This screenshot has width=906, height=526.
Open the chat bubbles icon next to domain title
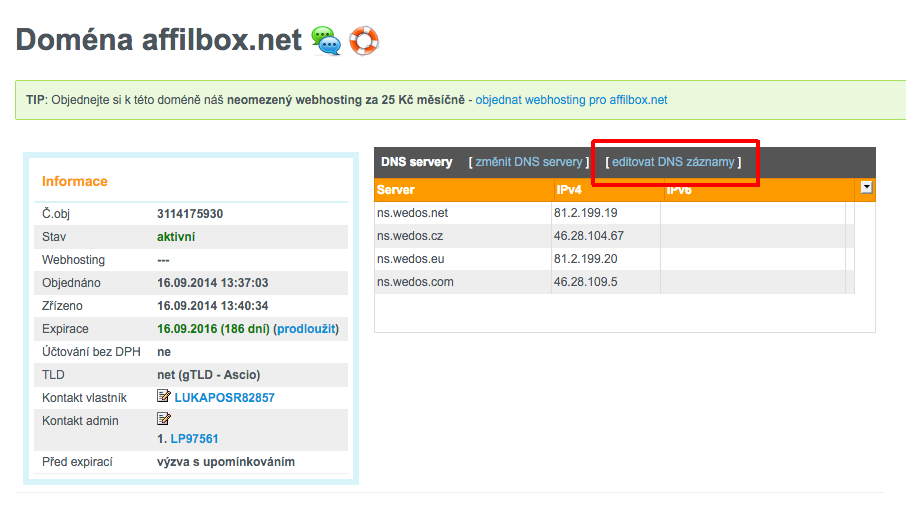click(326, 41)
